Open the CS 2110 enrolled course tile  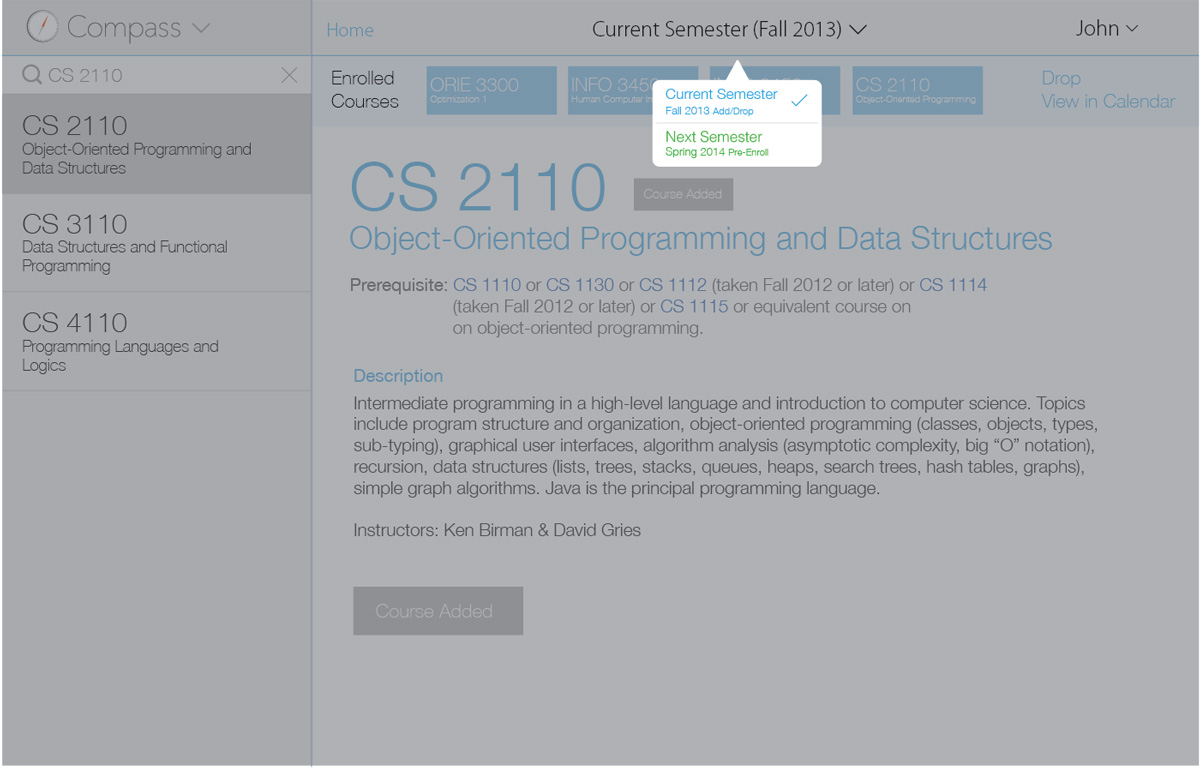918,91
